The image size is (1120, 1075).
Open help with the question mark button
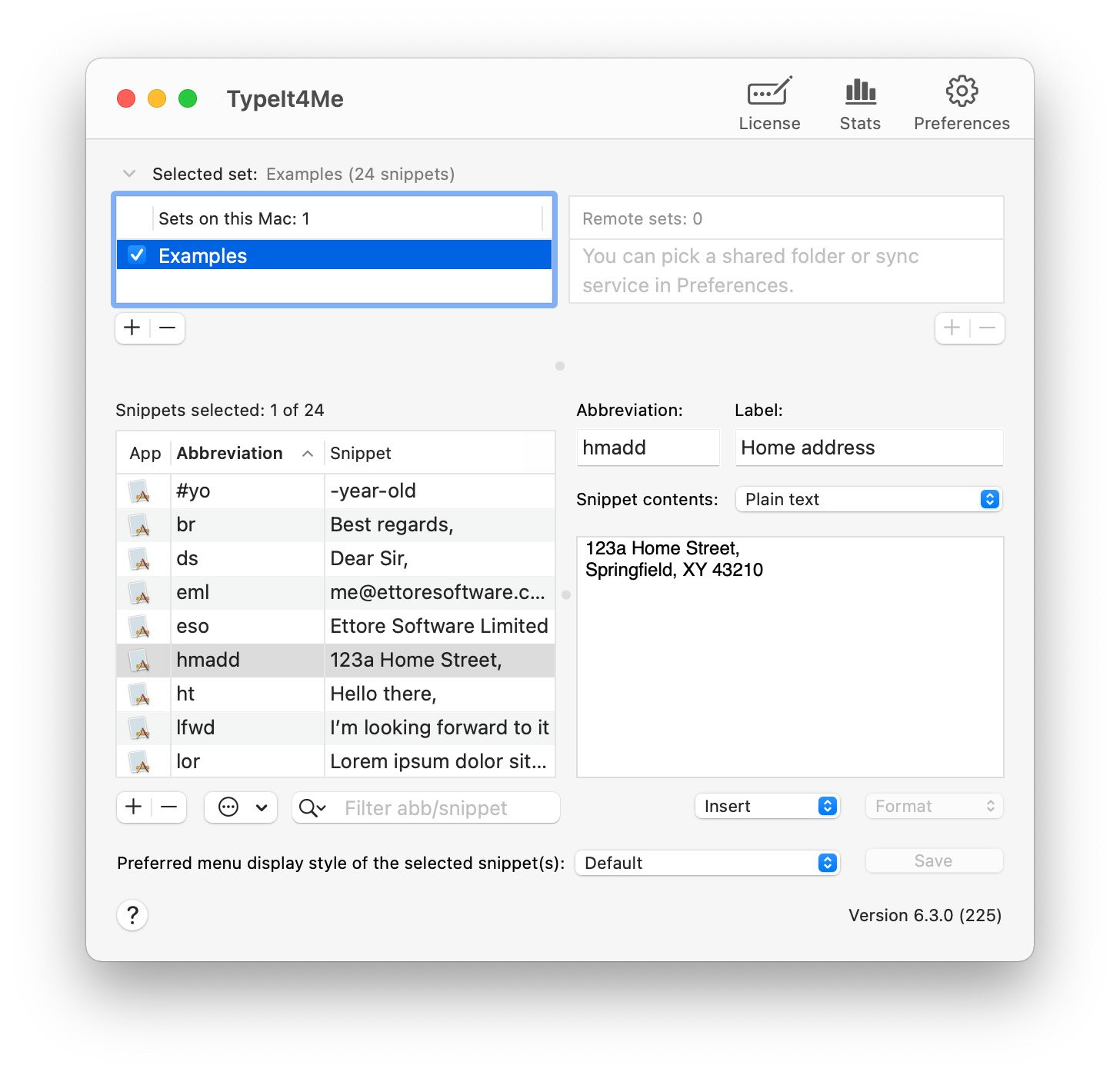click(132, 915)
